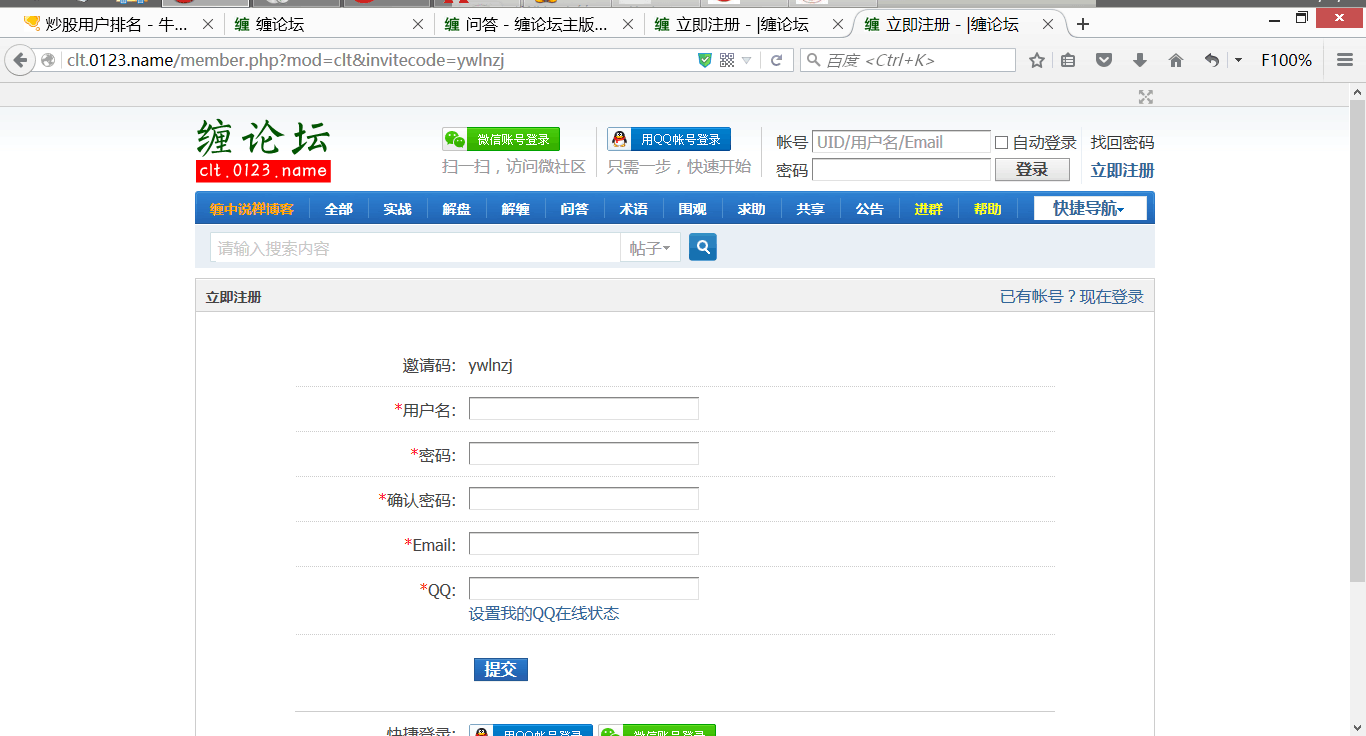The image size is (1366, 736).
Task: Log in with the 用QQ帐号登录 button
Action: 669,140
